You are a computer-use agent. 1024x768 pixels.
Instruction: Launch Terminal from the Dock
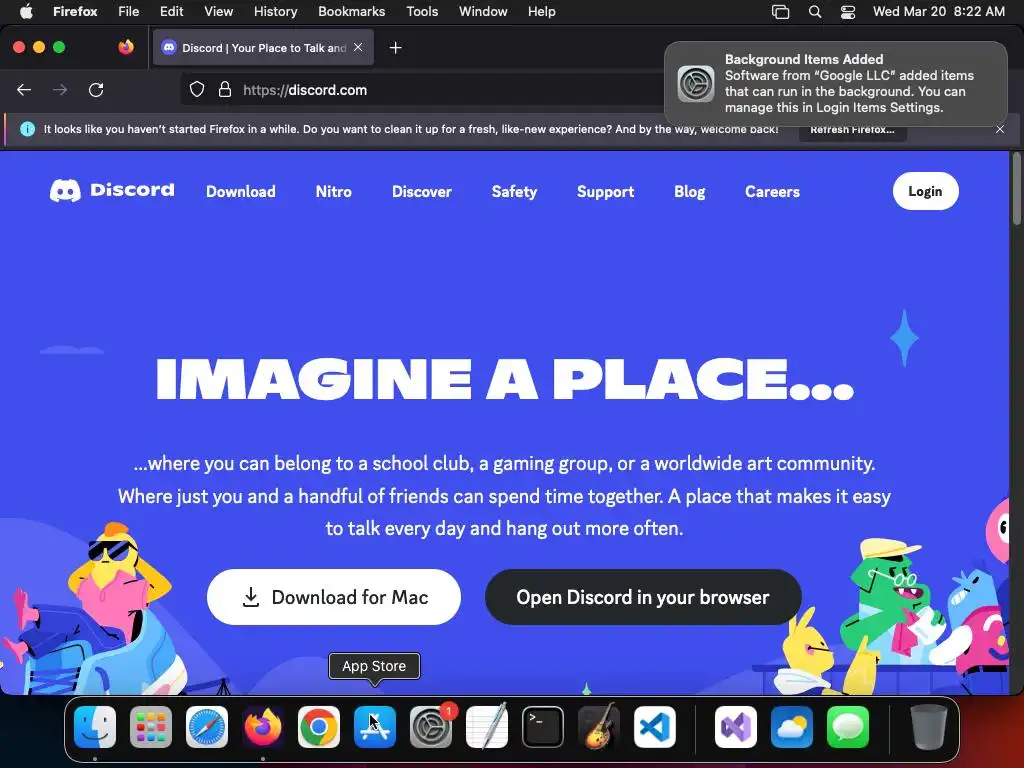point(543,727)
